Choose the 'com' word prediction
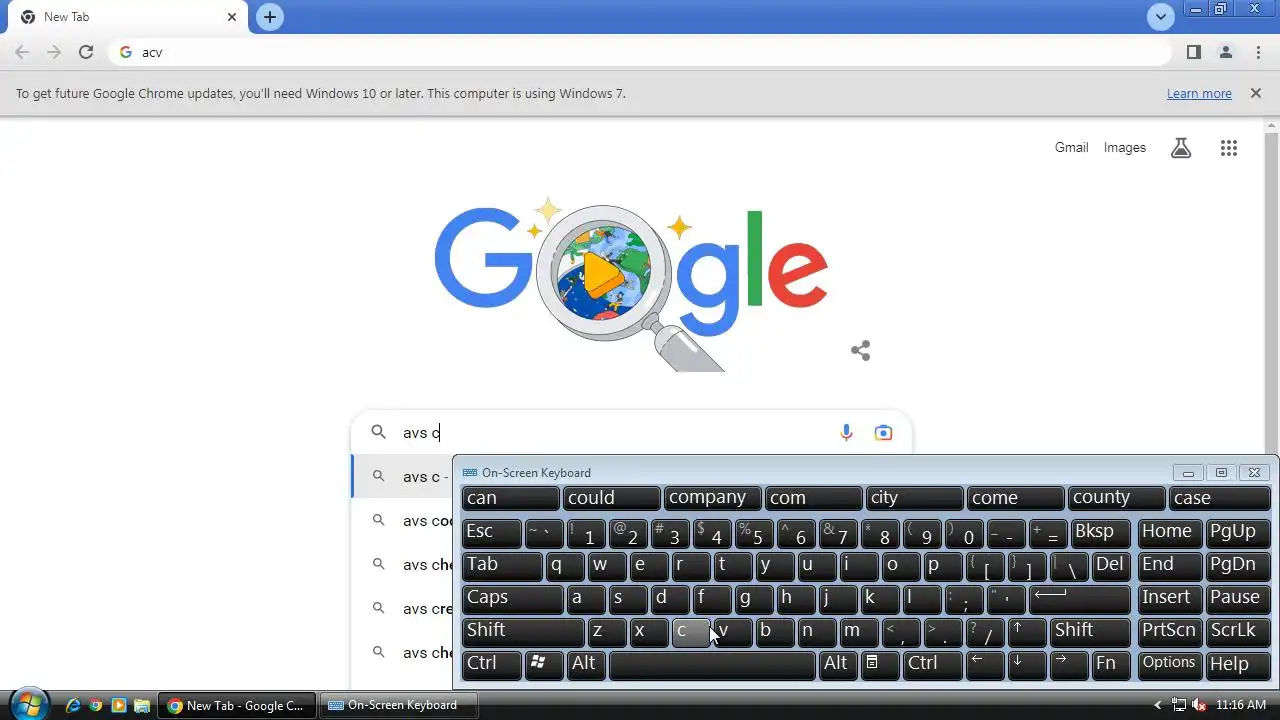 pyautogui.click(x=814, y=498)
